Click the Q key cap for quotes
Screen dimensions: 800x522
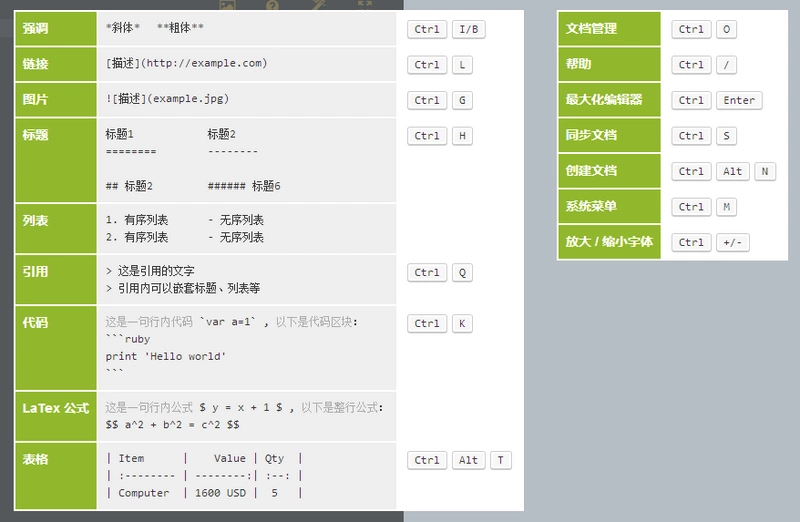click(462, 272)
